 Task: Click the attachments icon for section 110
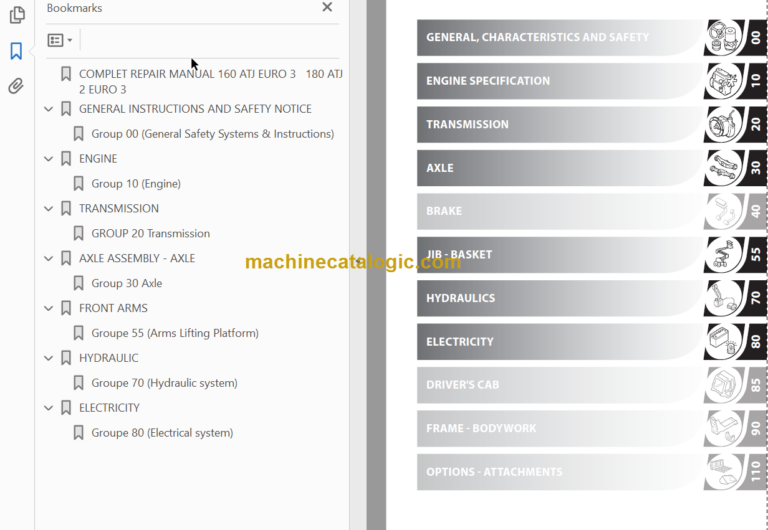(724, 472)
